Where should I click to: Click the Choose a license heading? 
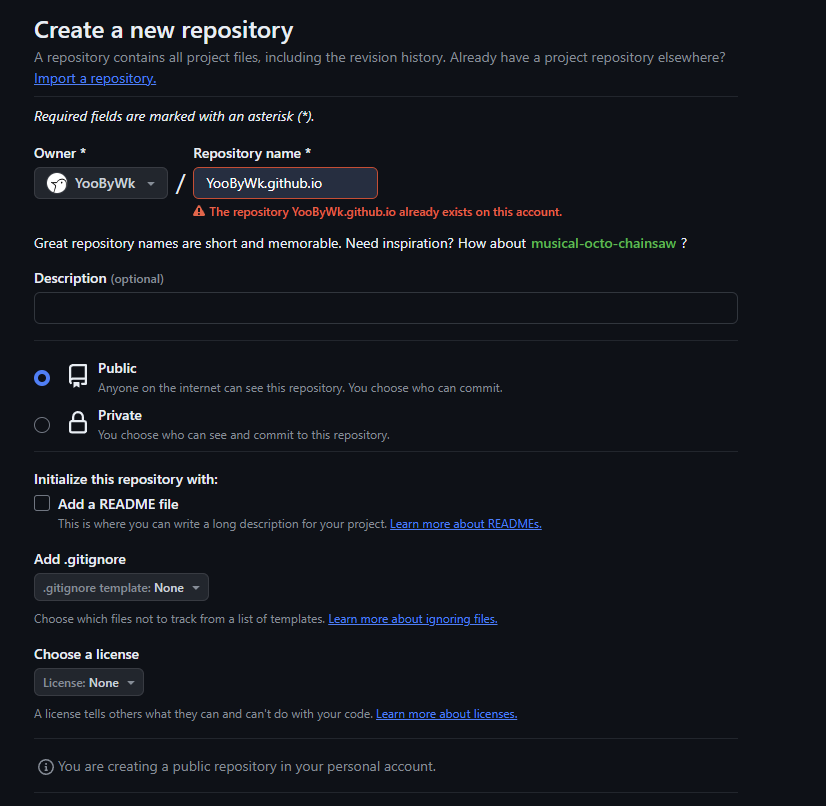[87, 655]
